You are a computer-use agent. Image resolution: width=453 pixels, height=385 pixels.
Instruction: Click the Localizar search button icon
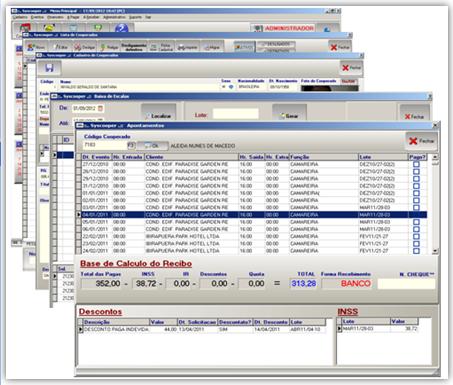(147, 116)
